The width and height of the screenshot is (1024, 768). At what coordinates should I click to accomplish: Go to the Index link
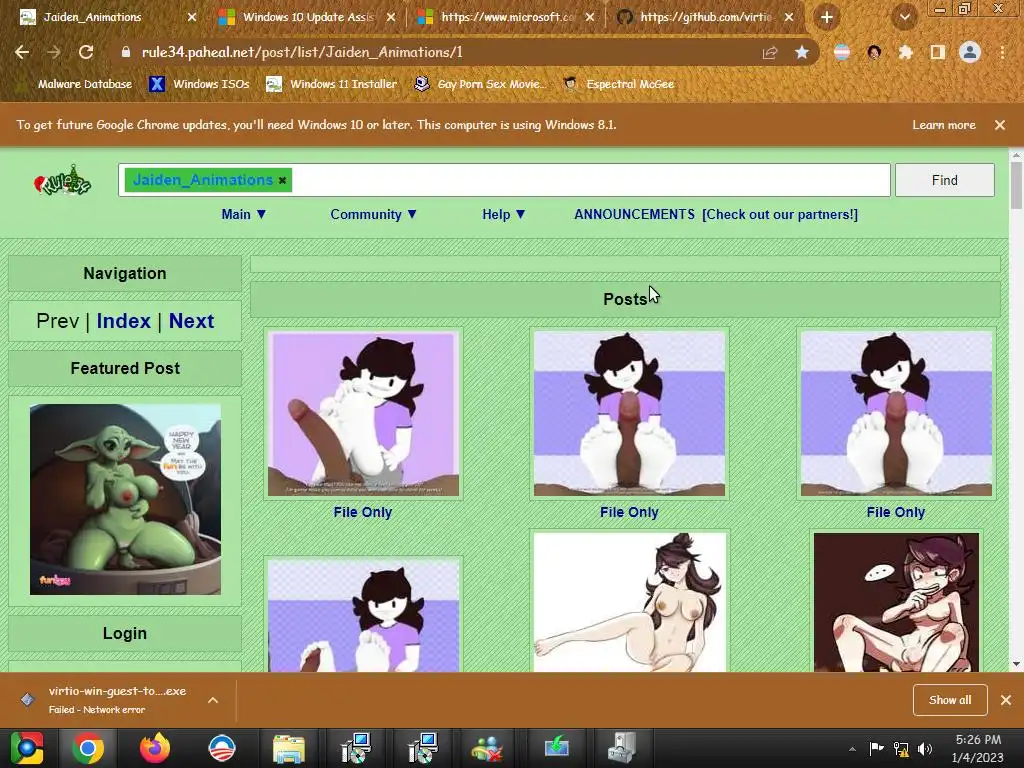pos(123,321)
